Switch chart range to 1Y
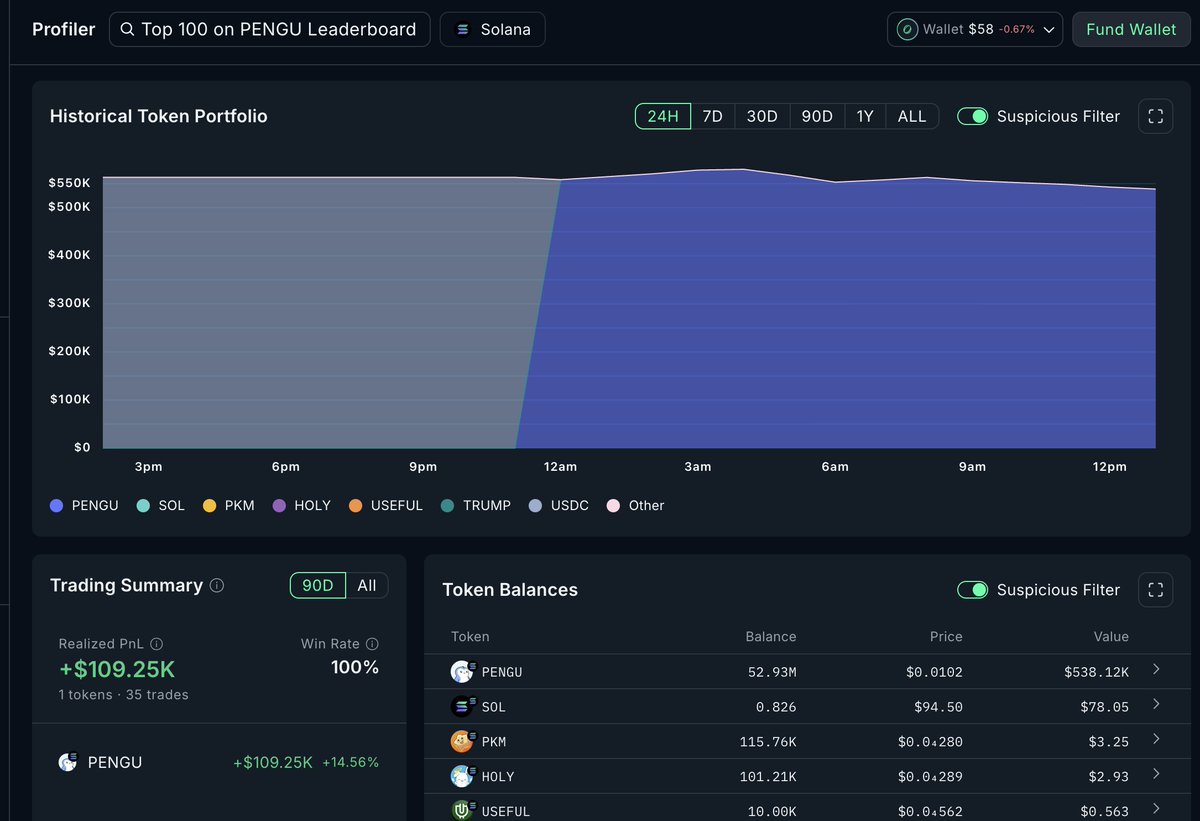 [x=865, y=116]
